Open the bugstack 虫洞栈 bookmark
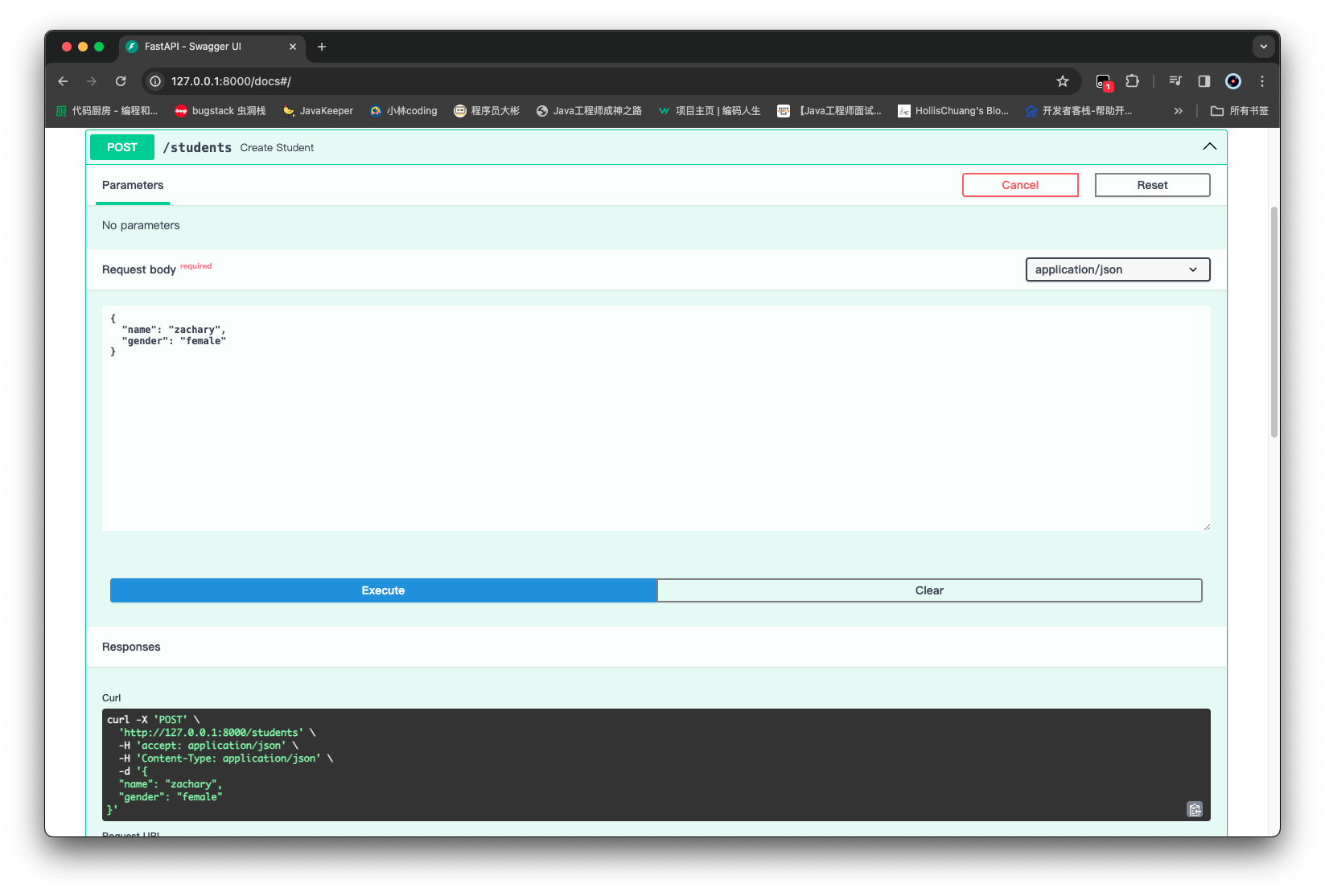The image size is (1325, 896). click(x=220, y=111)
